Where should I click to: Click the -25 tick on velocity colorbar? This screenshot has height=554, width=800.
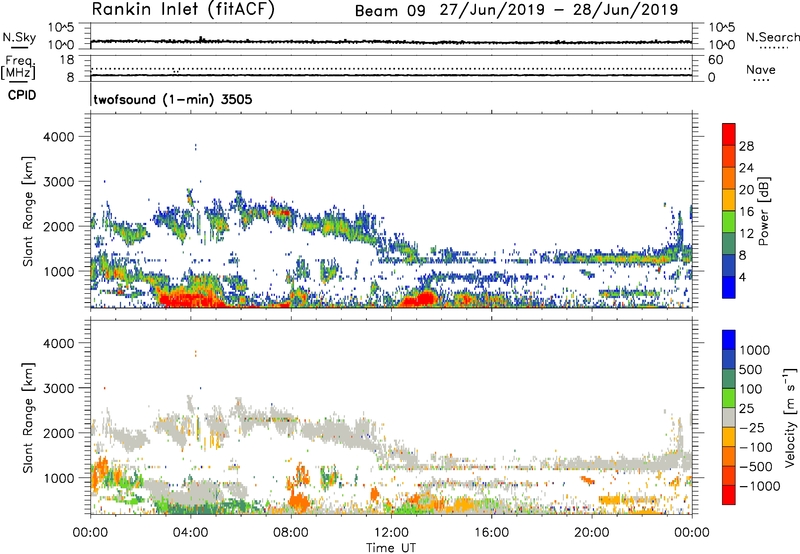752,428
